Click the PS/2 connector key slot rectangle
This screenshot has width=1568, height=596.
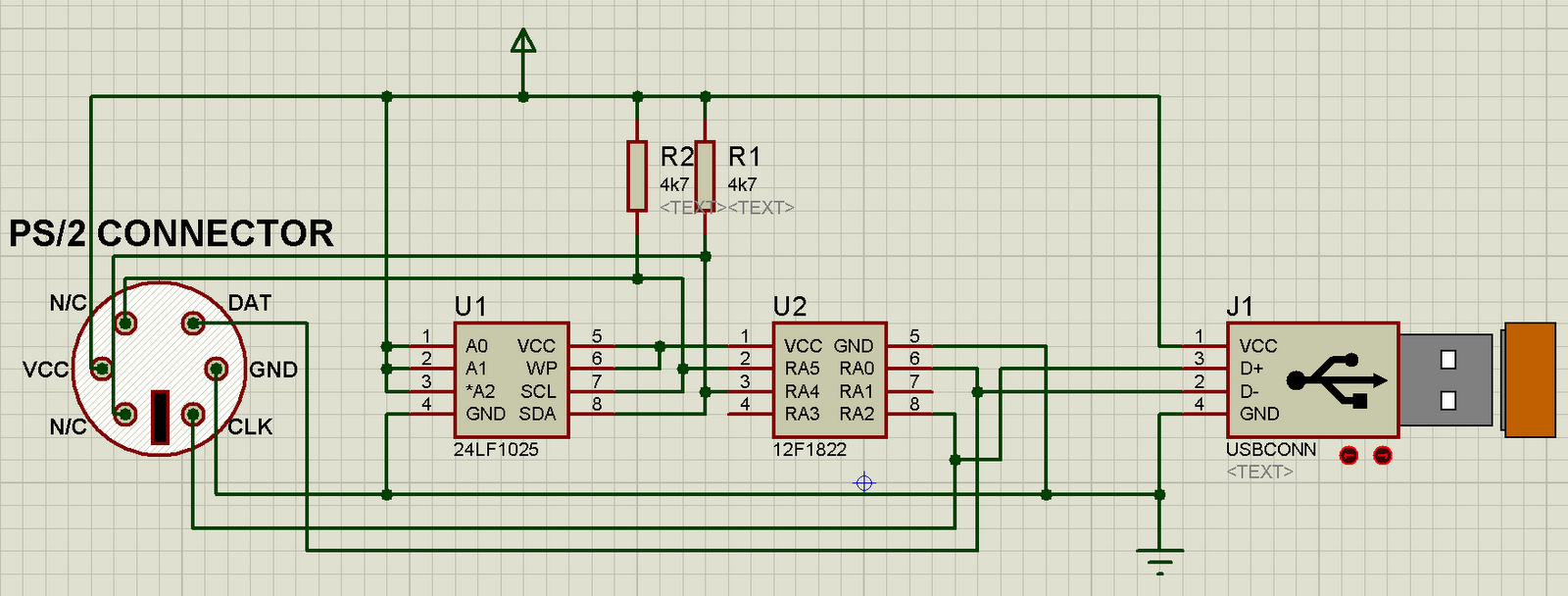(160, 417)
